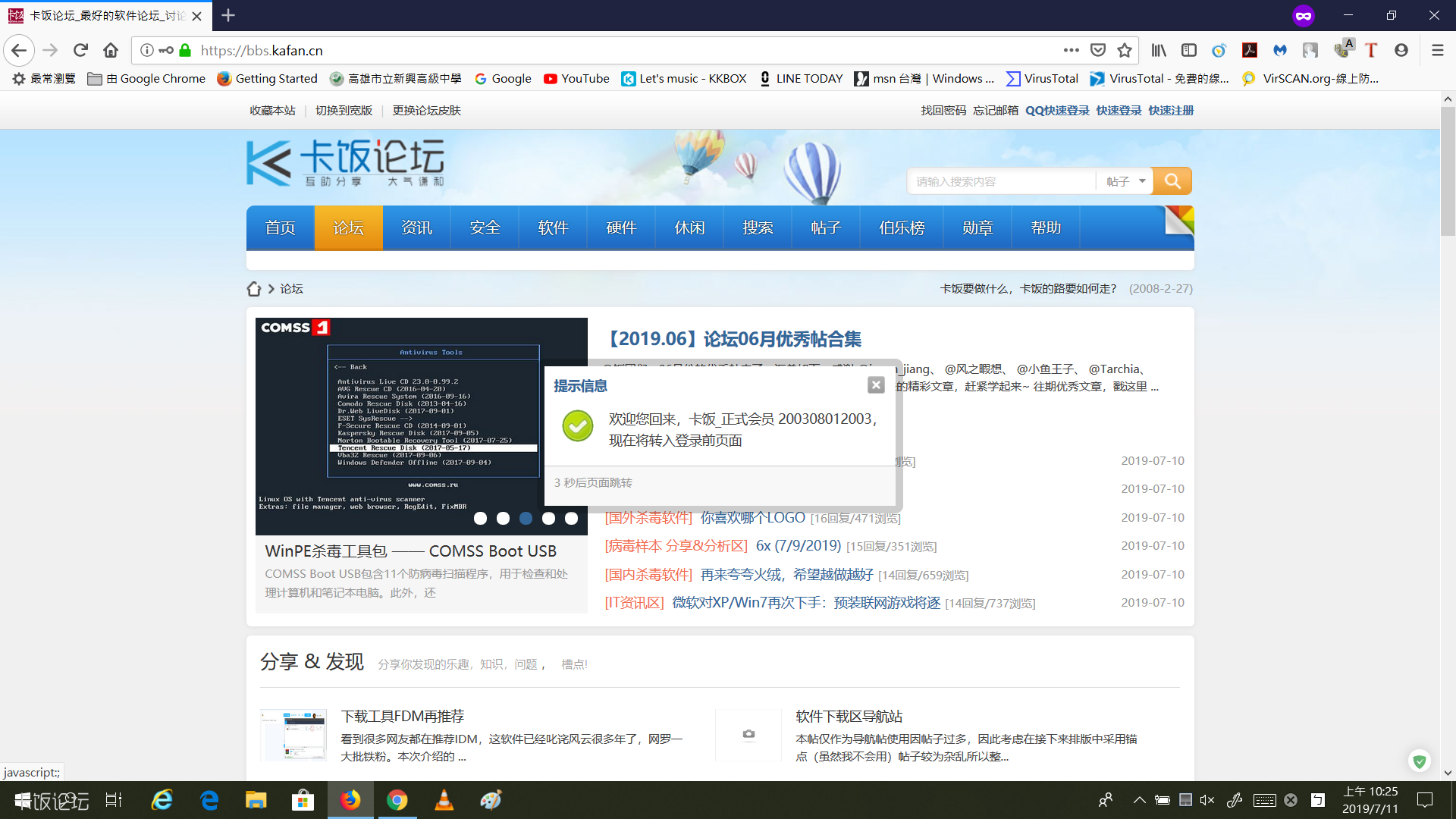This screenshot has width=1456, height=819.
Task: Select third highlighted carousel dot
Action: pyautogui.click(x=526, y=518)
